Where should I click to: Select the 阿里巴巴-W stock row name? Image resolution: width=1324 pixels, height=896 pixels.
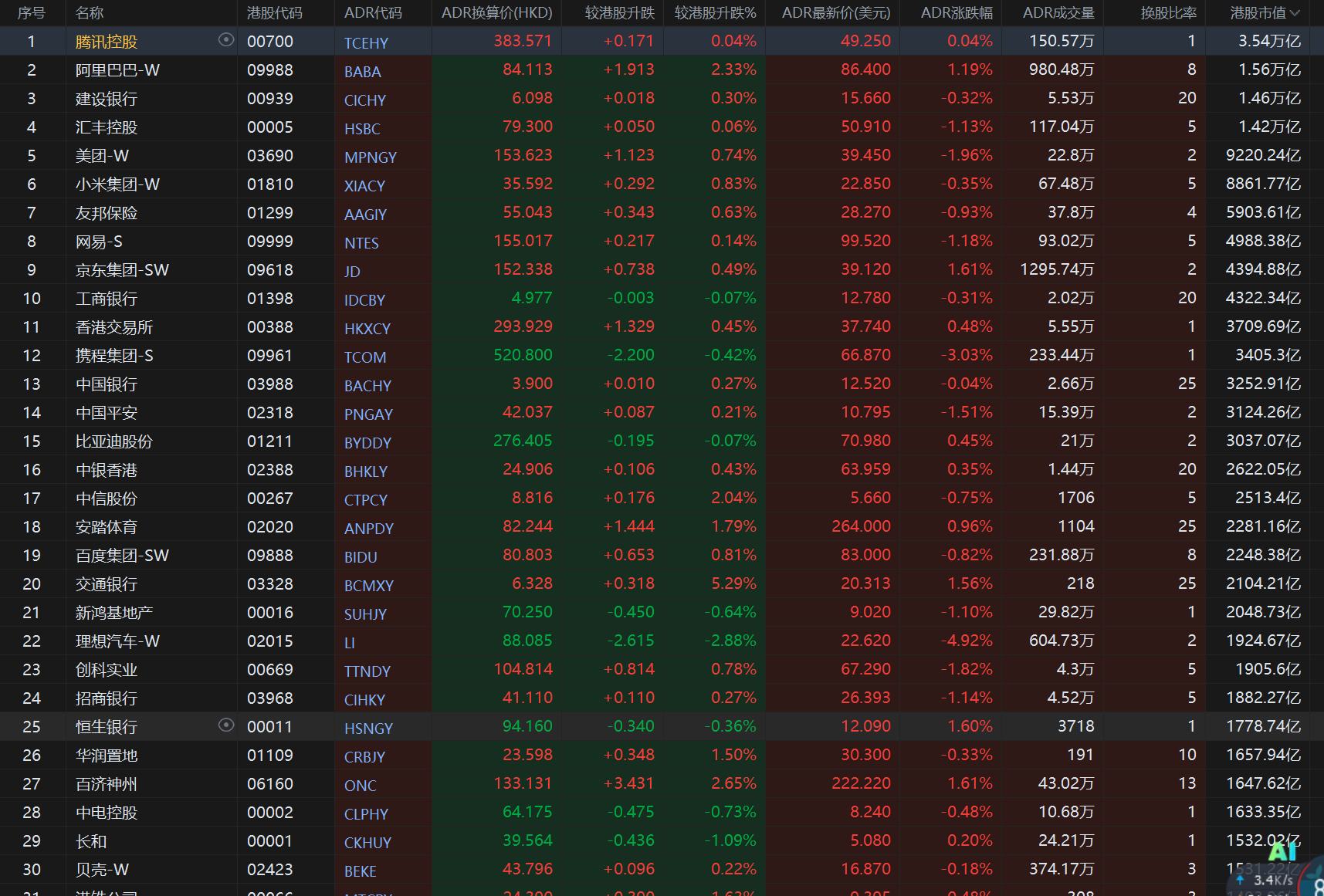pos(117,70)
